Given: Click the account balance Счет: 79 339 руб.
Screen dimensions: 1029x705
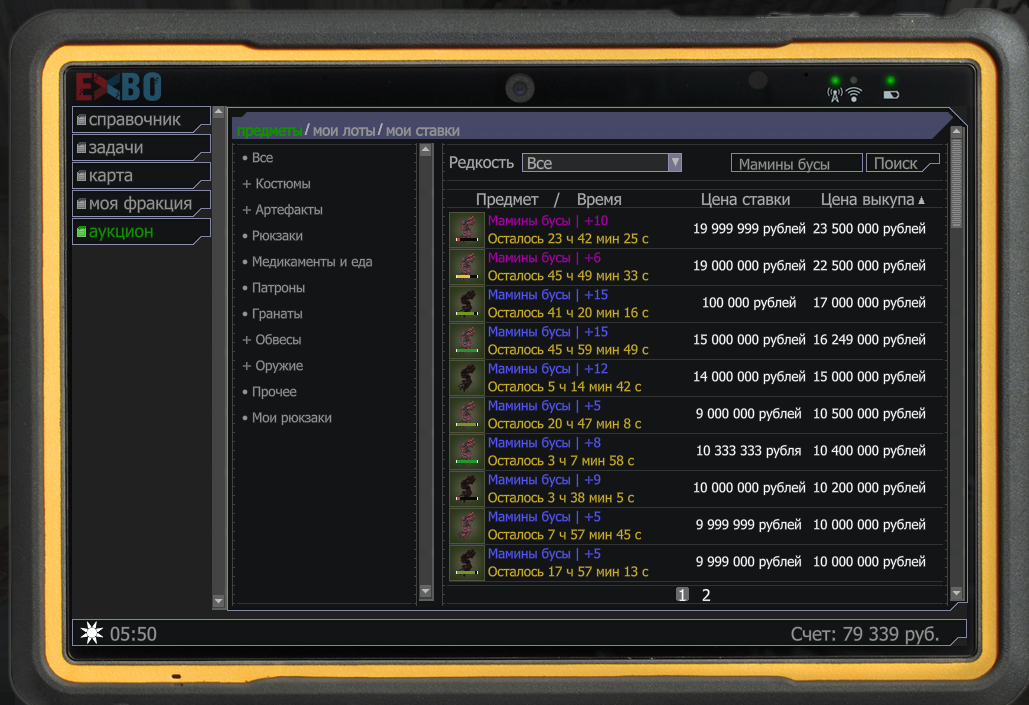Looking at the screenshot, I should tap(864, 634).
